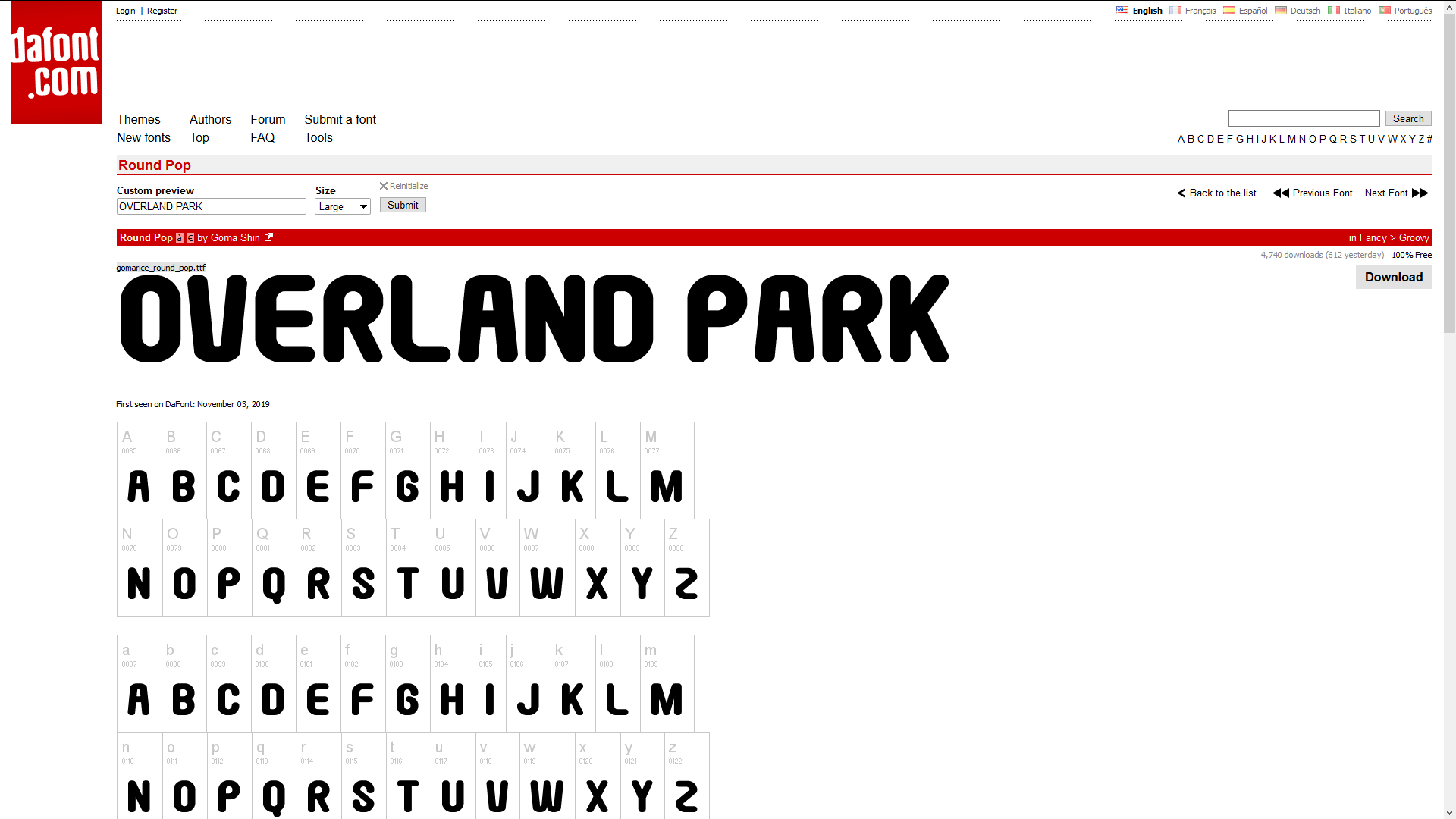Open the Tools menu
The height and width of the screenshot is (819, 1456).
[x=318, y=137]
